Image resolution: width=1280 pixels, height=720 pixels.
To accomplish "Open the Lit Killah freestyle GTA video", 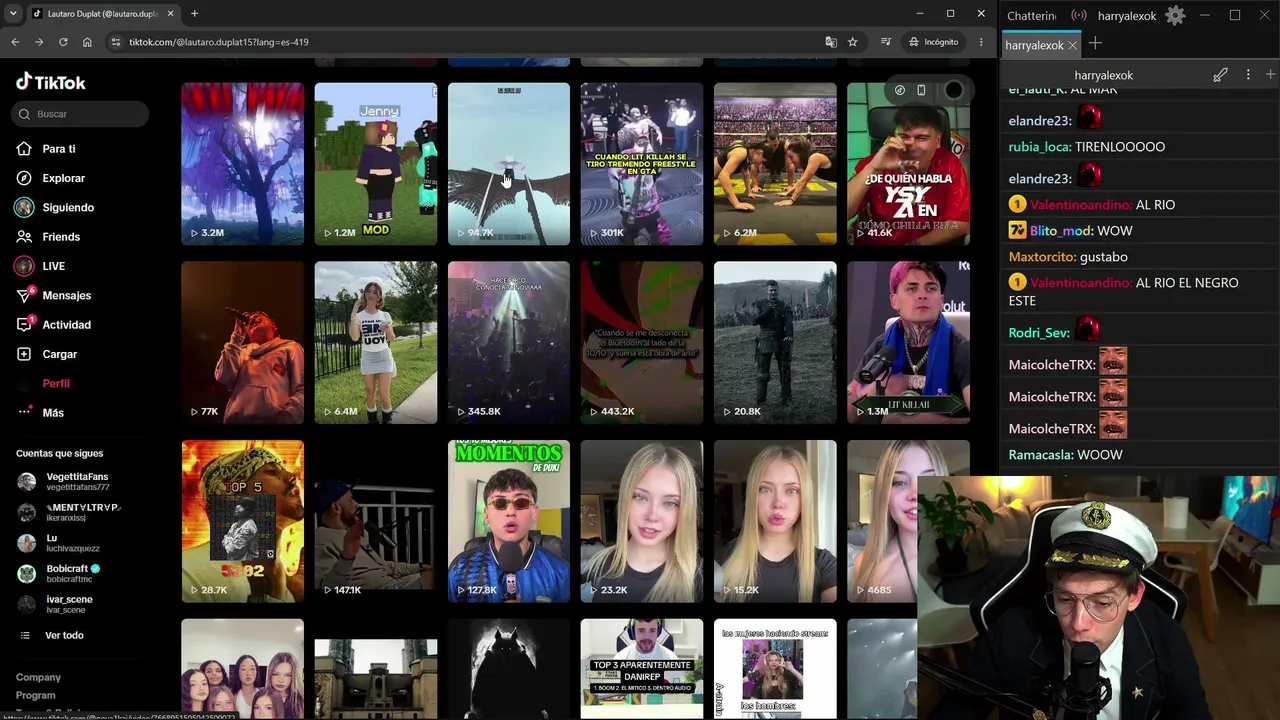I will pyautogui.click(x=641, y=164).
